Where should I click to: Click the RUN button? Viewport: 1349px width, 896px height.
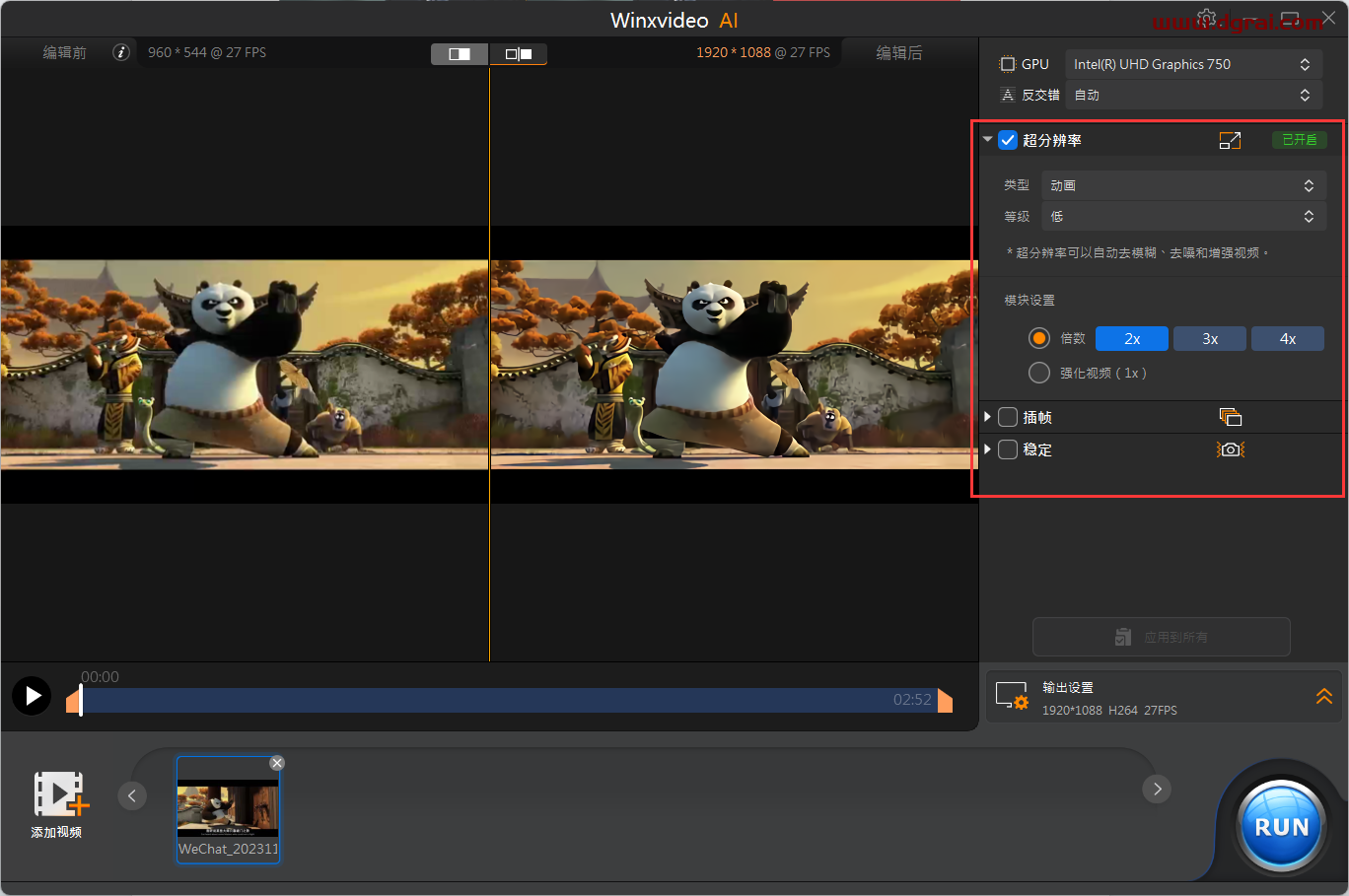[1281, 827]
